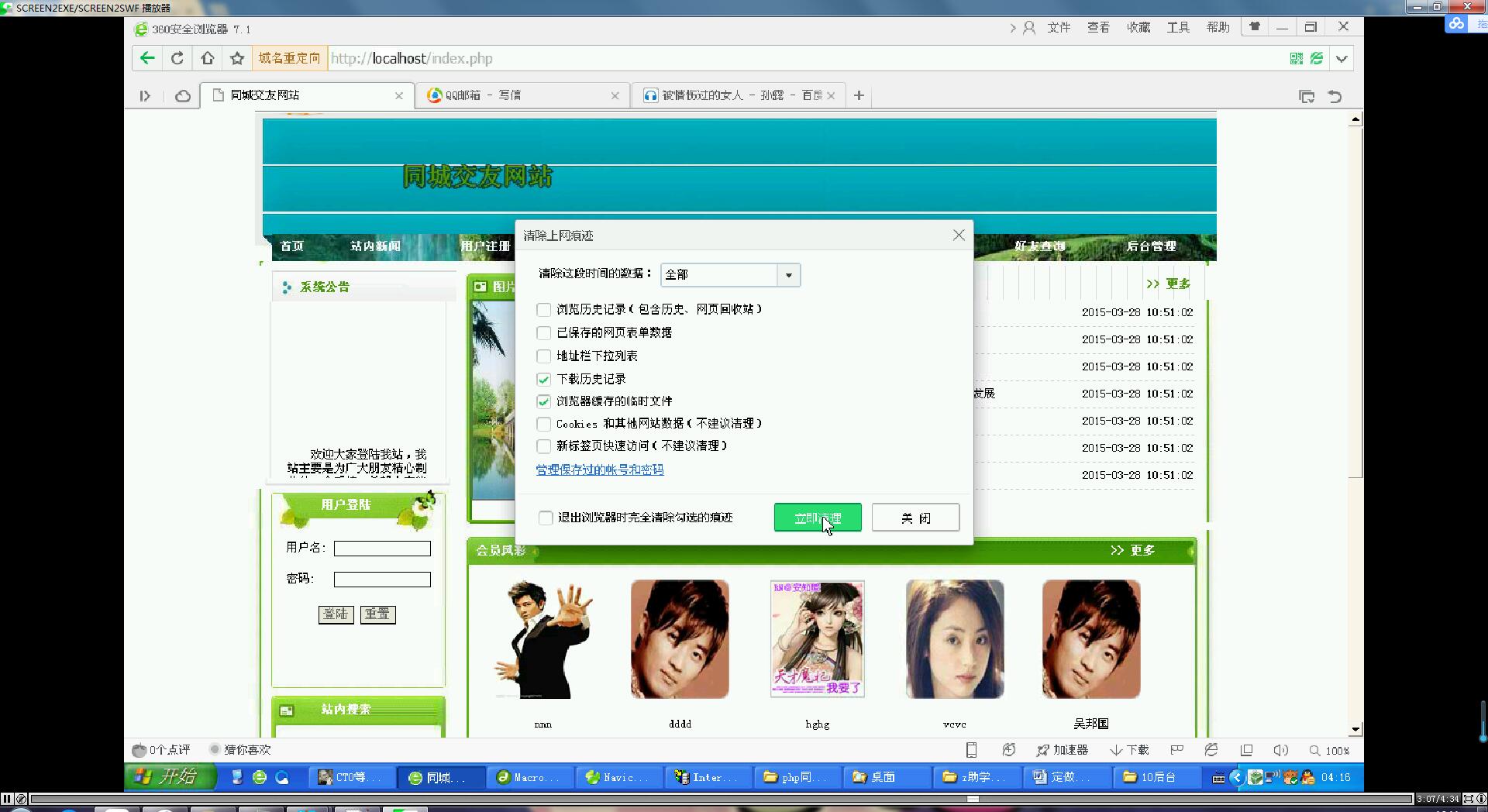Switch to the 被情伤过的女人 tab

tap(739, 95)
